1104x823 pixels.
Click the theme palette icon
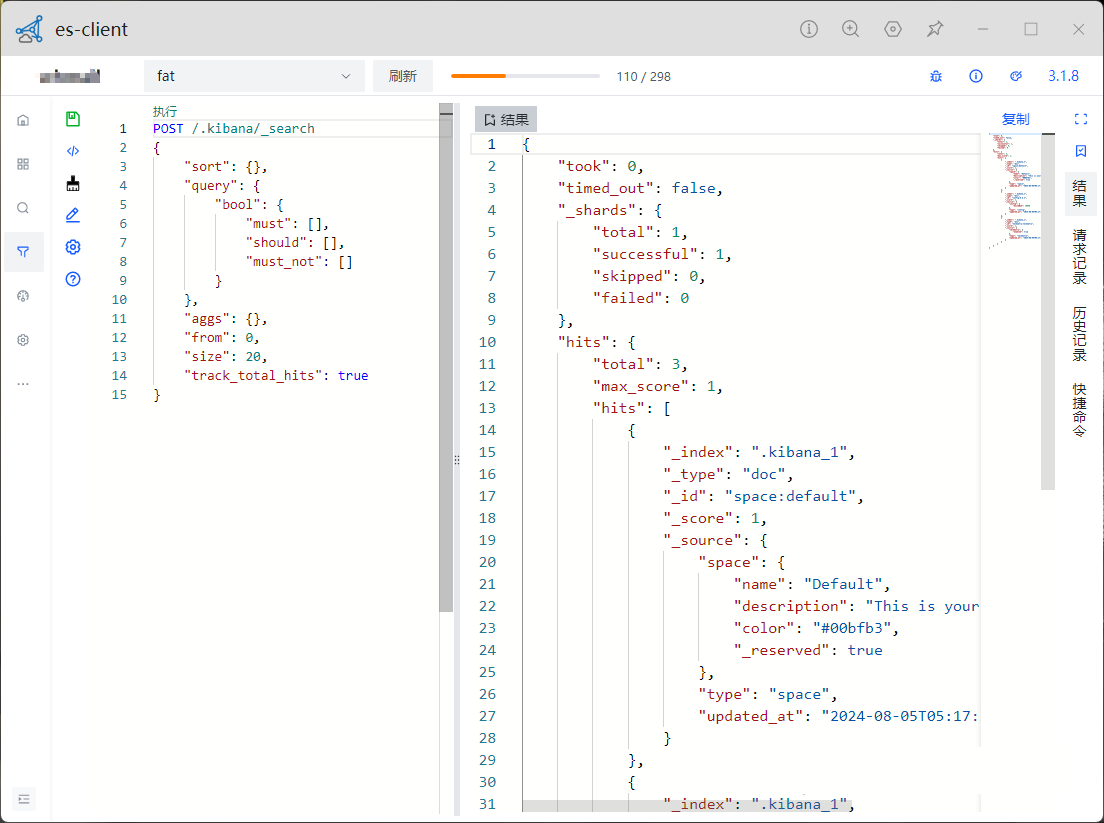pyautogui.click(x=1016, y=76)
